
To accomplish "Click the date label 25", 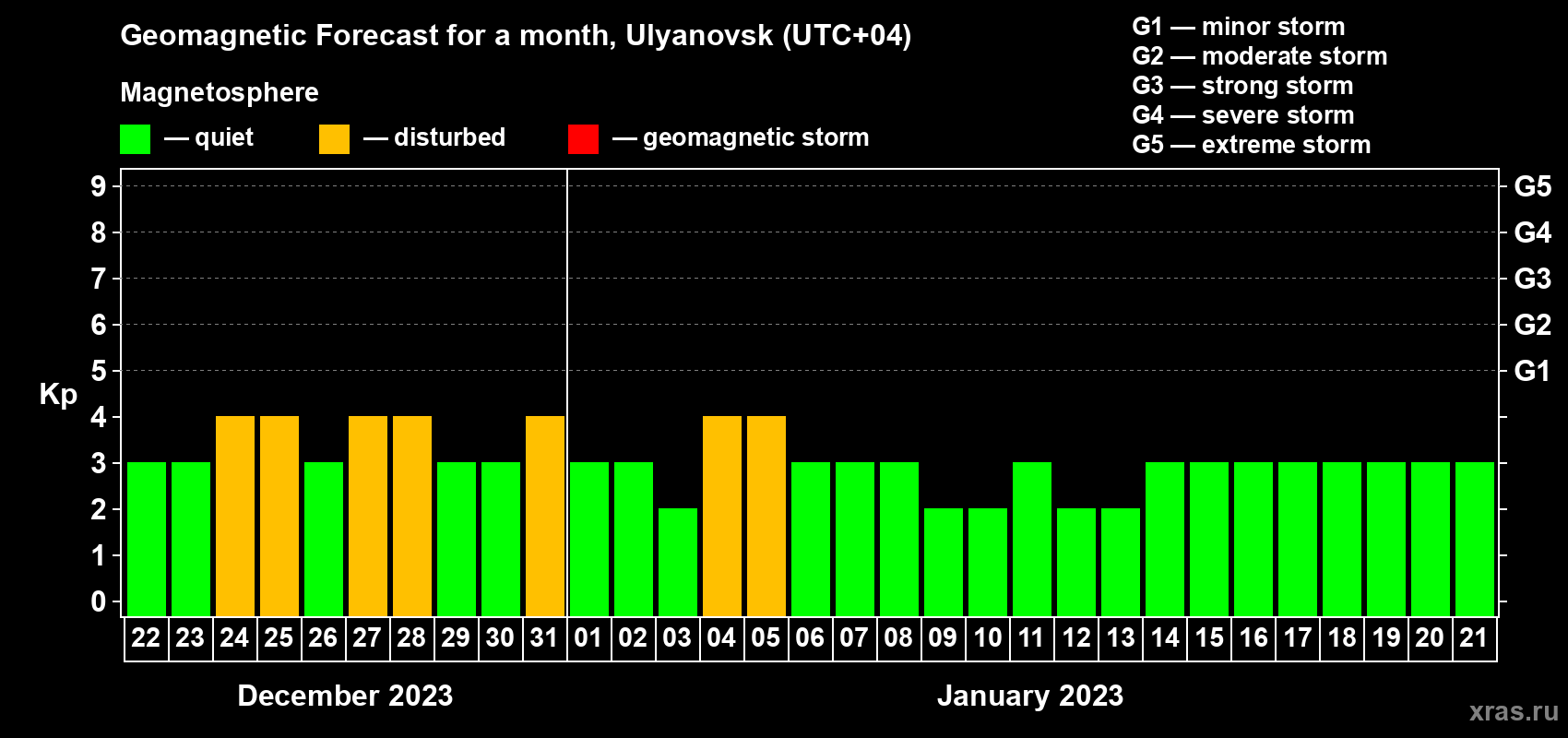I will tap(279, 638).
